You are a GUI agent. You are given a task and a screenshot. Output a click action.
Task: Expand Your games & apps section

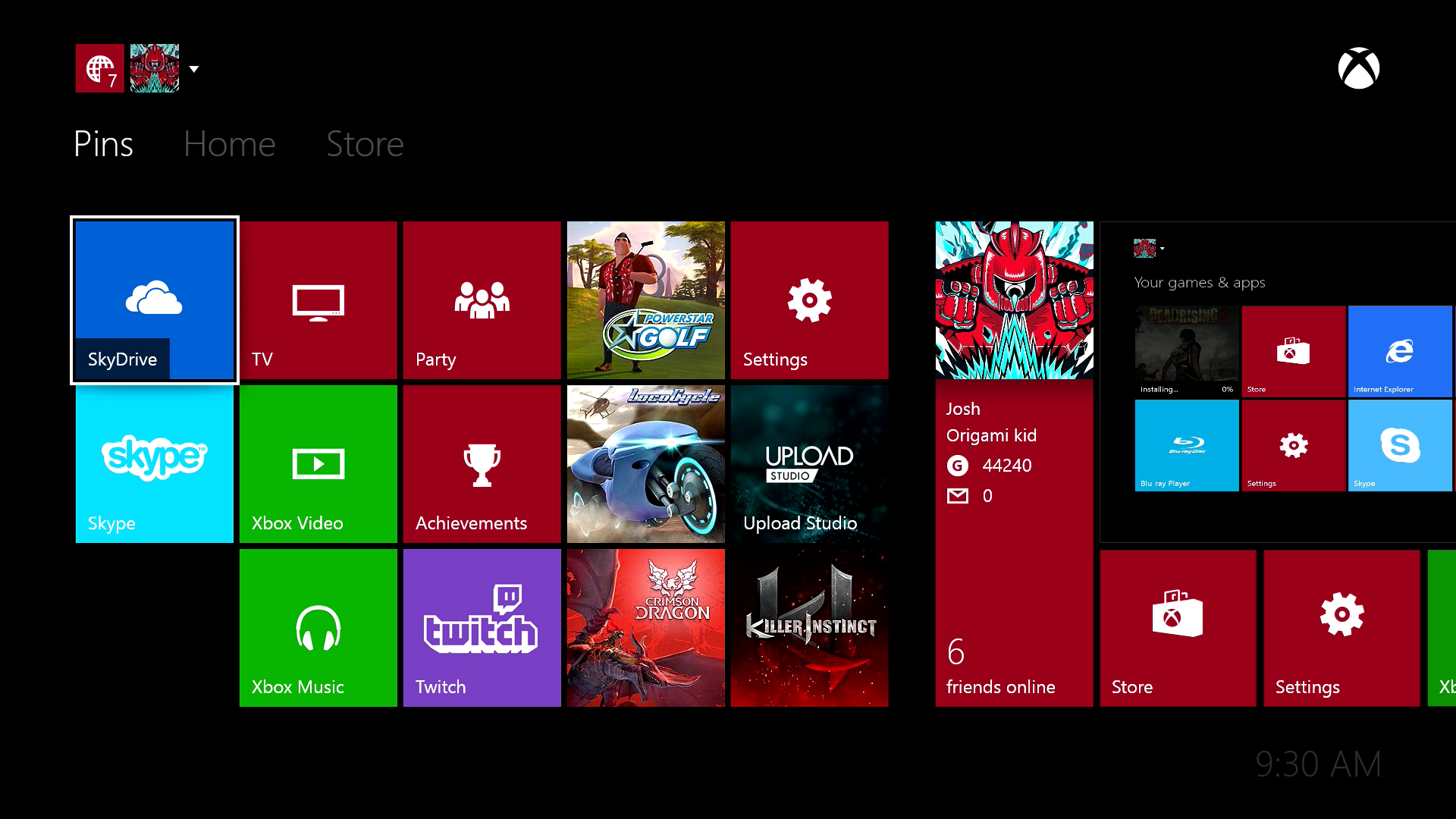[1200, 282]
